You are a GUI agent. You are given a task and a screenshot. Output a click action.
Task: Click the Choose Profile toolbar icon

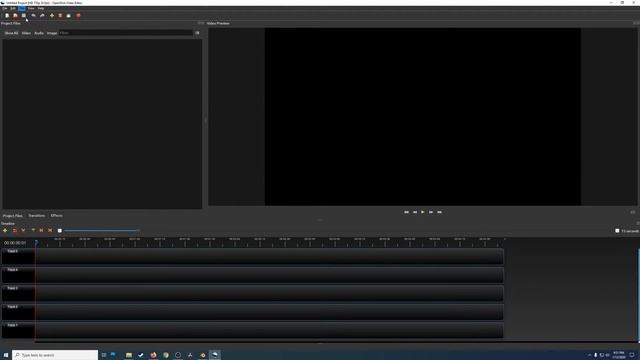tap(60, 16)
